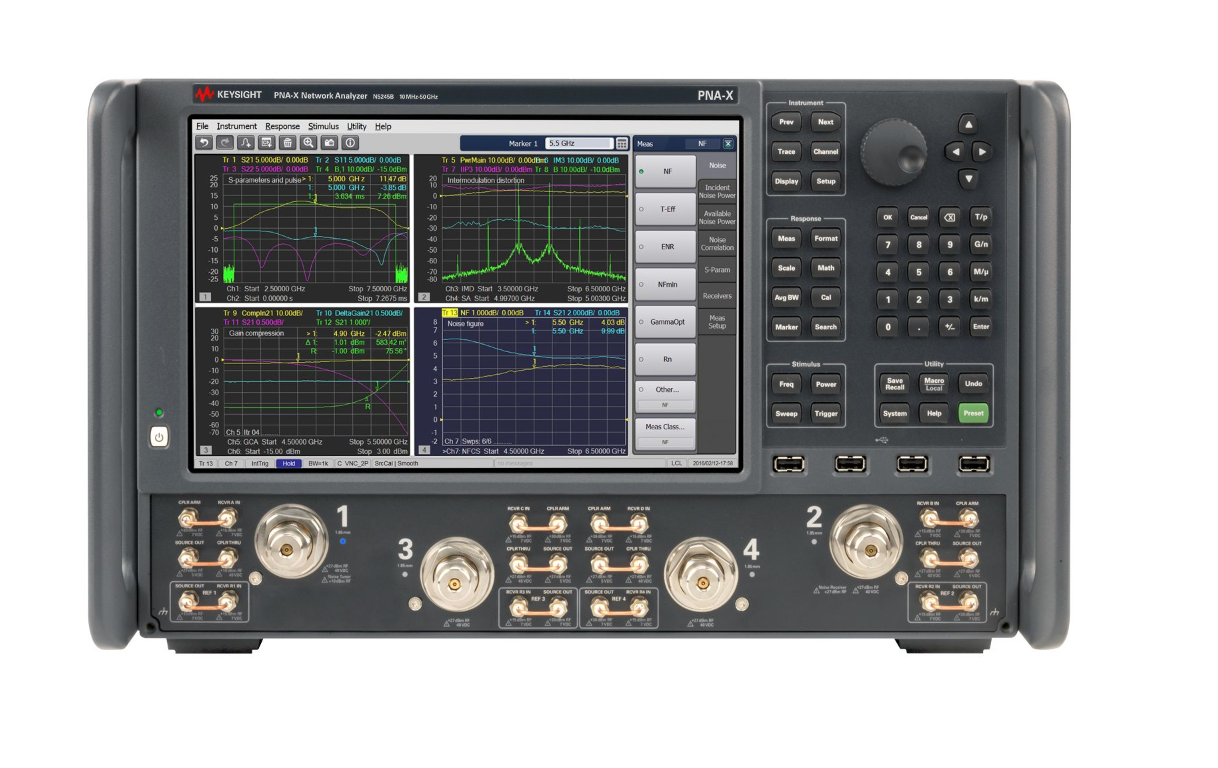The width and height of the screenshot is (1218, 768).
Task: Click the SrcCal | Smooth status entry
Action: click(396, 464)
